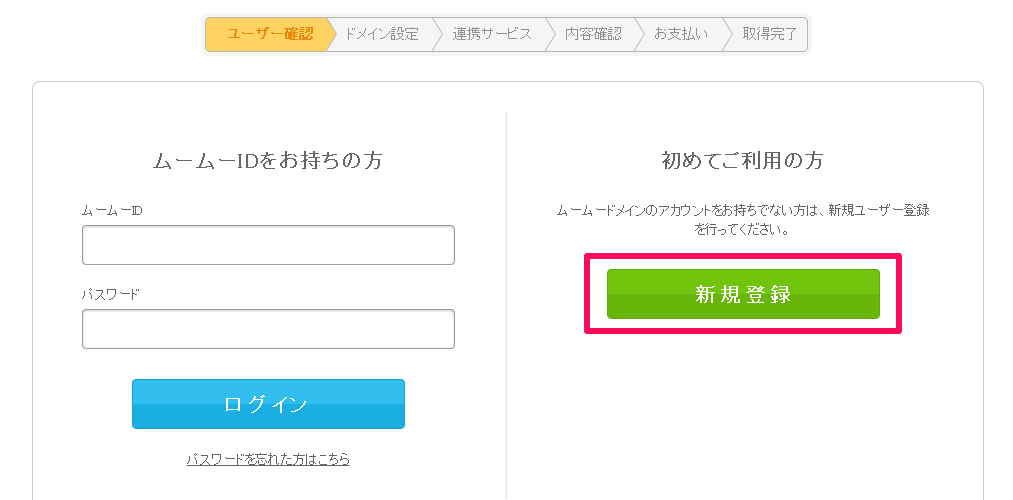
Task: Click into the パスワード input field
Action: (x=268, y=329)
